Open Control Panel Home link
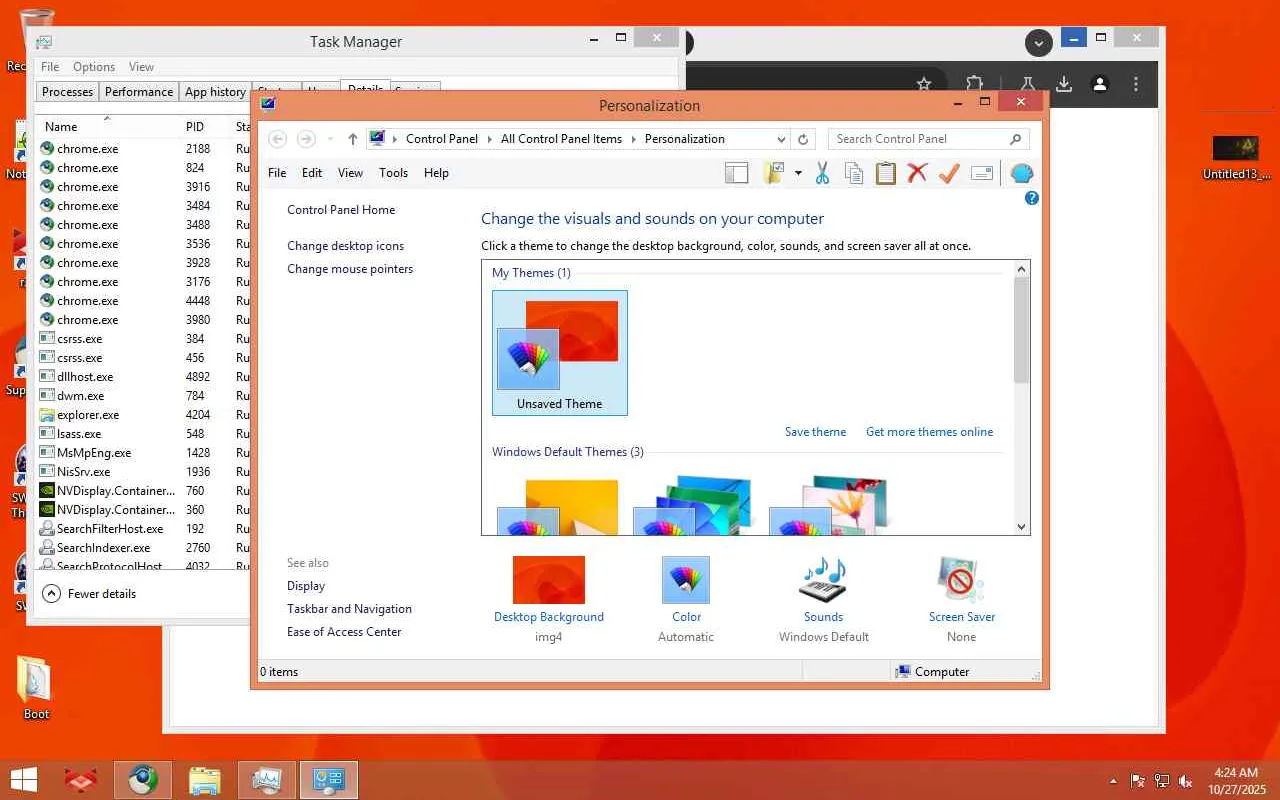Screen dimensions: 1280x800 [x=341, y=210]
